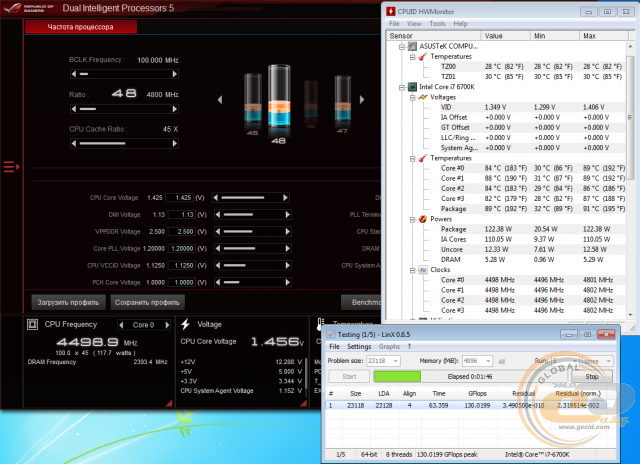Click Сохранить профиль button
640x464 pixels.
[x=147, y=302]
